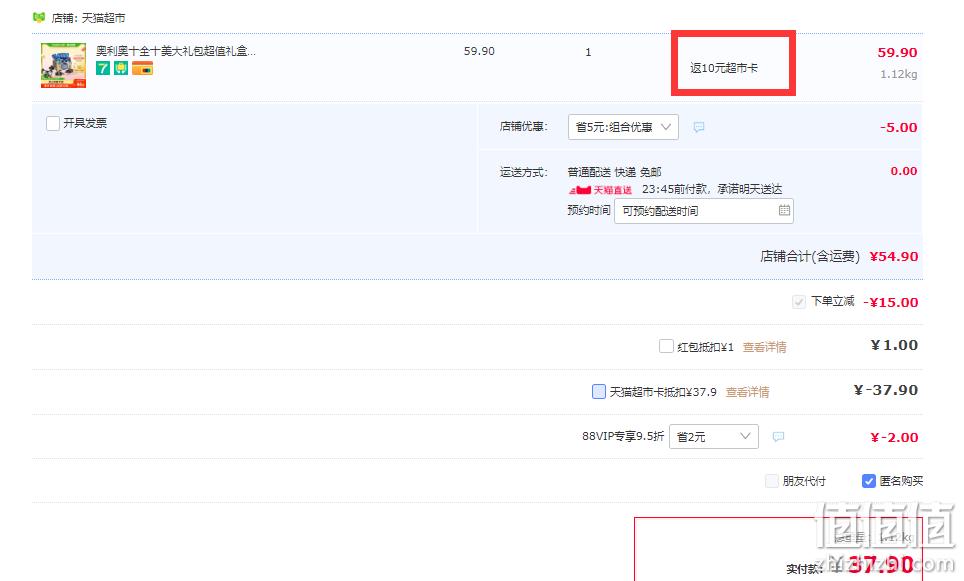Viewport: 964px width, 581px height.
Task: Click the ¥-2.00 88VIP discount amount
Action: click(x=894, y=437)
